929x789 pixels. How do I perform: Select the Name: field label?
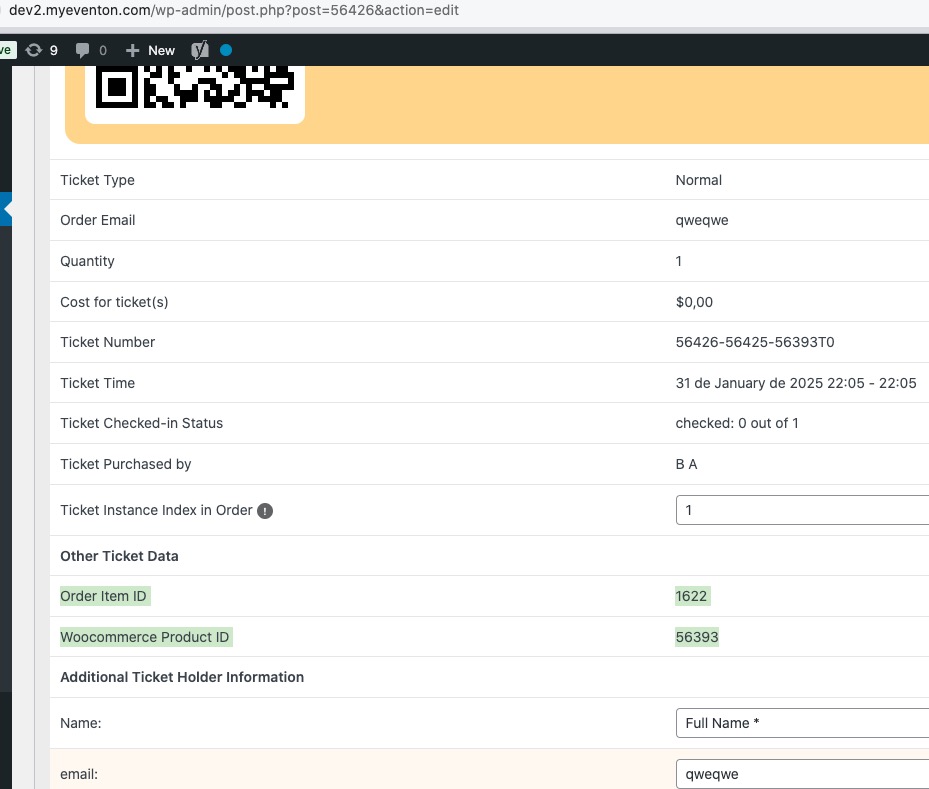point(81,723)
